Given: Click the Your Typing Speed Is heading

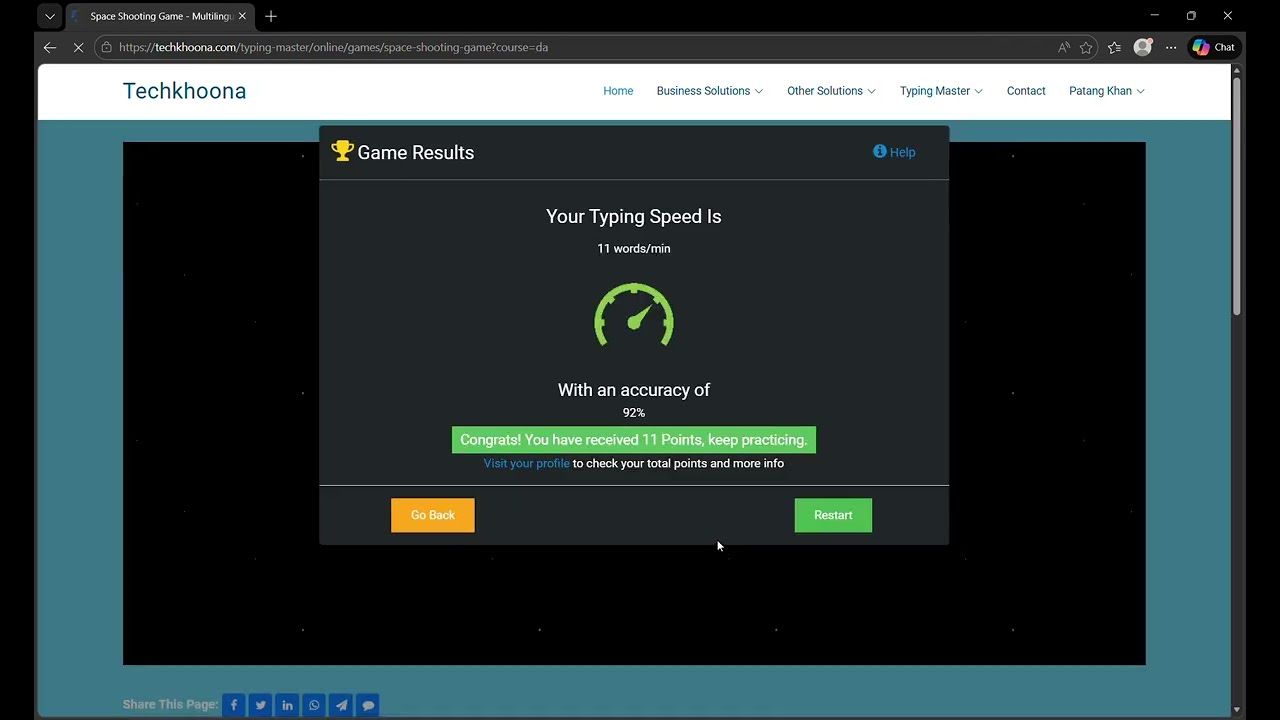Looking at the screenshot, I should tap(634, 217).
